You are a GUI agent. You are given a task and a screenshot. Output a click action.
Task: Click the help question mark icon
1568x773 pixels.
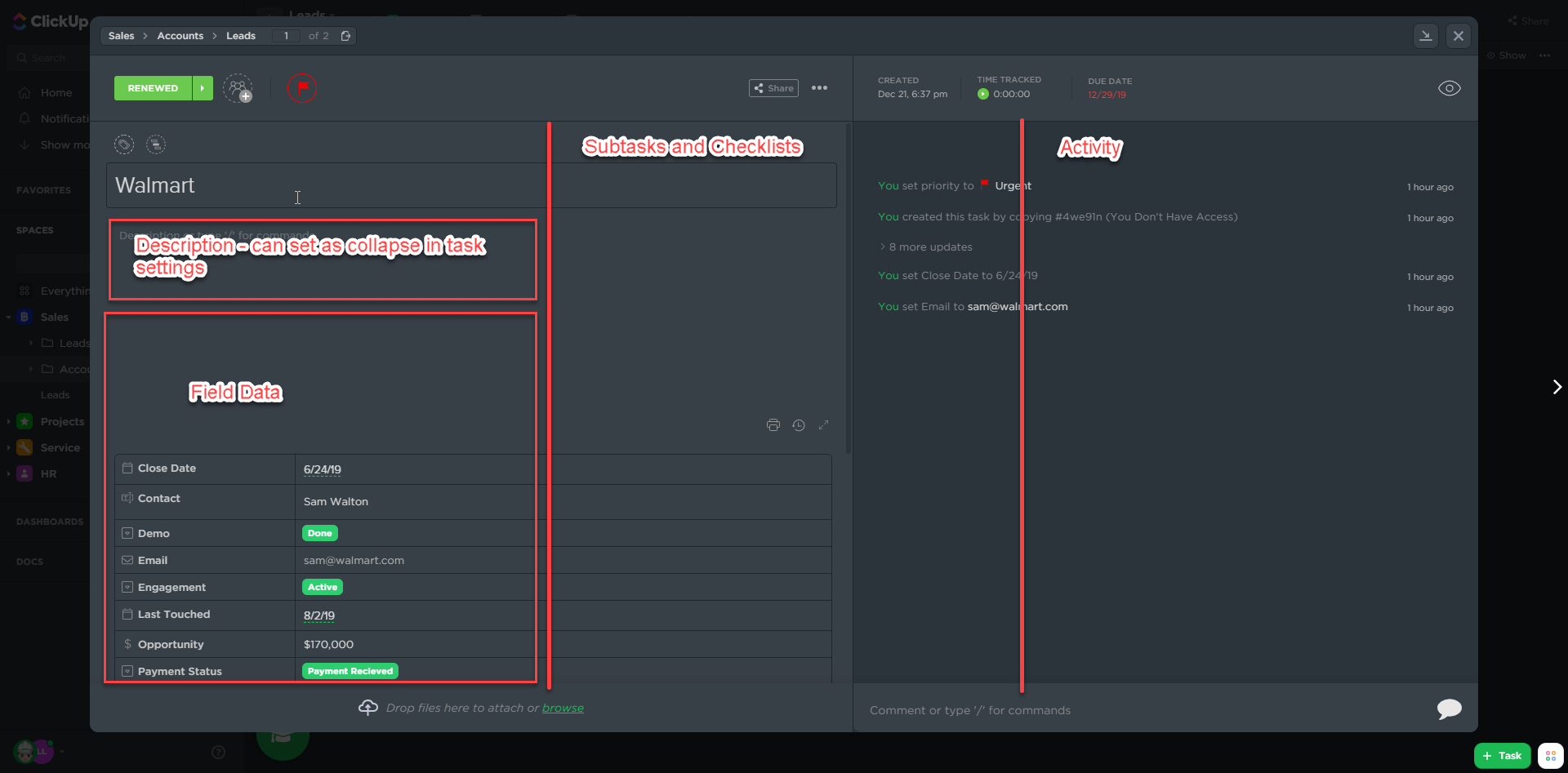[x=218, y=752]
